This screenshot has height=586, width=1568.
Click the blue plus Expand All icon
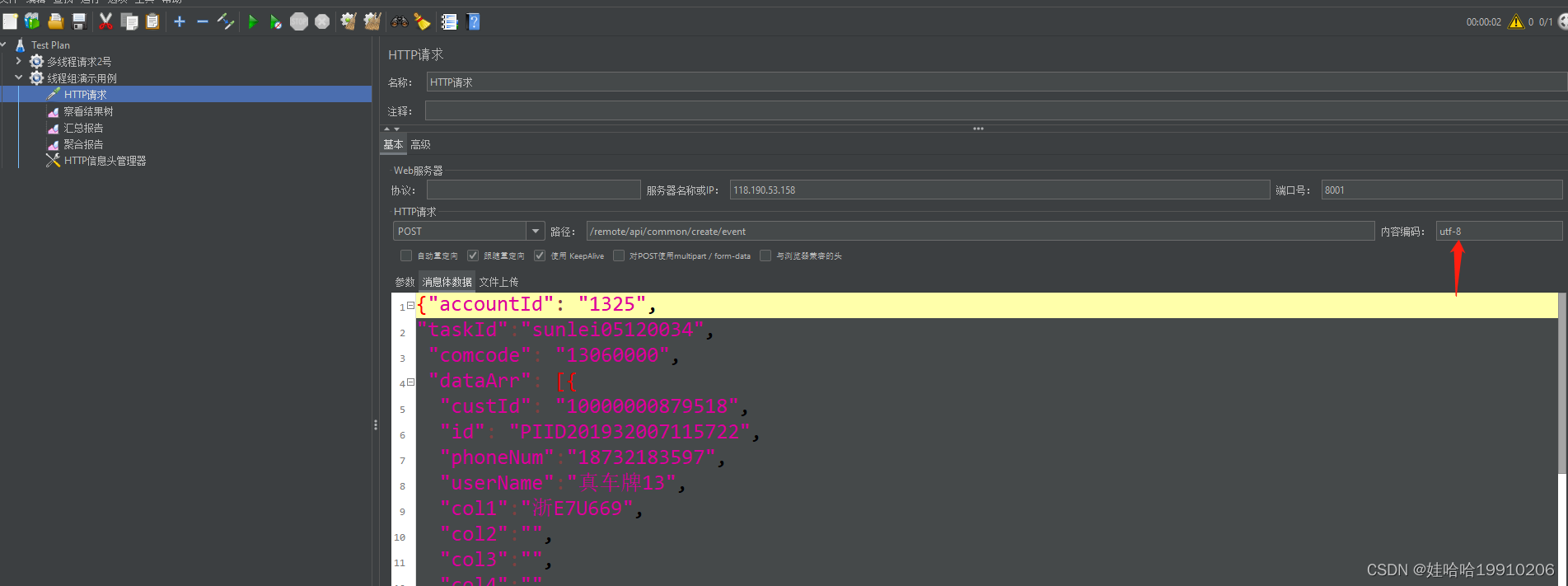pos(180,21)
